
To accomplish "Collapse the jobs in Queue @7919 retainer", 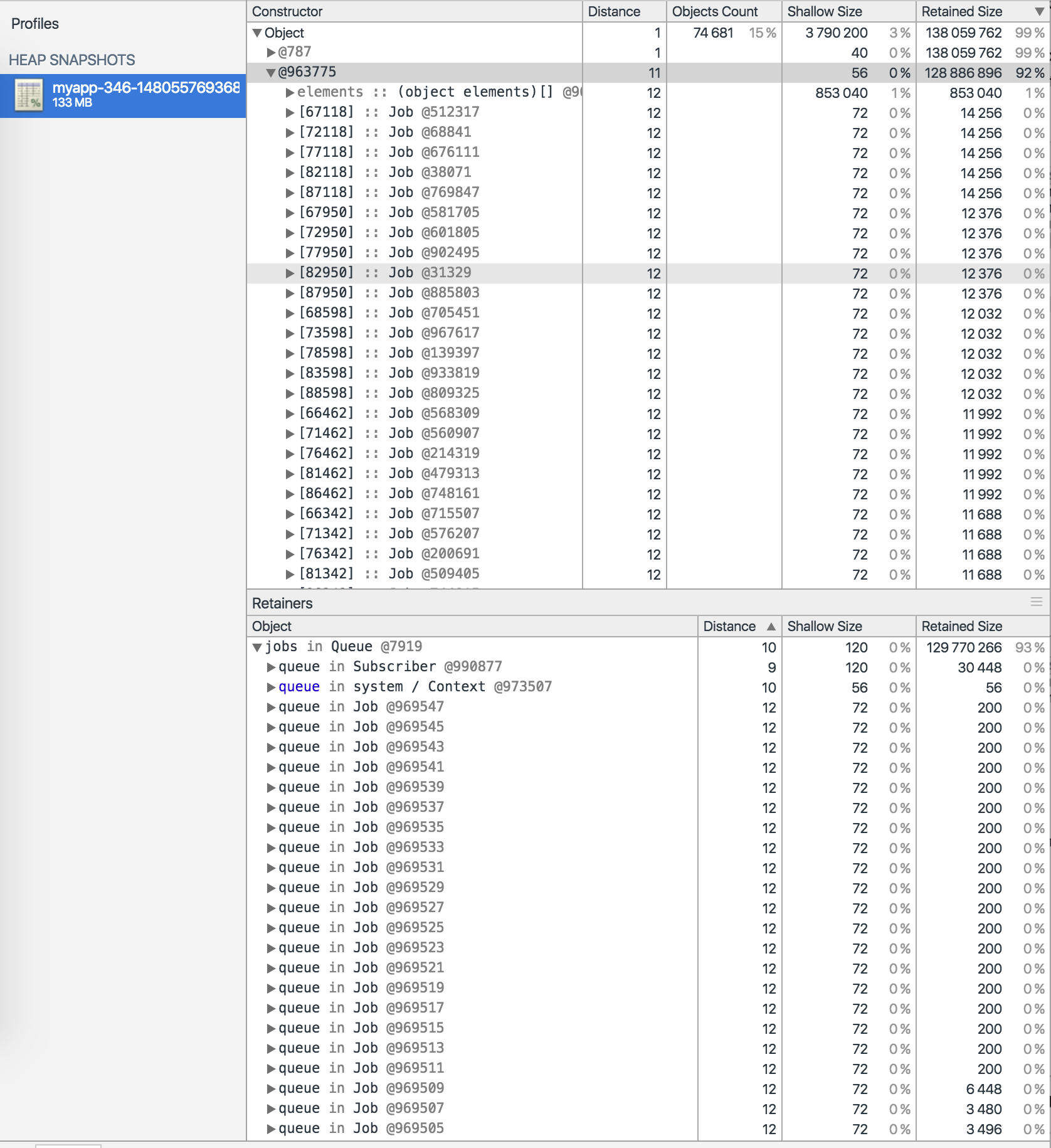I will (256, 647).
